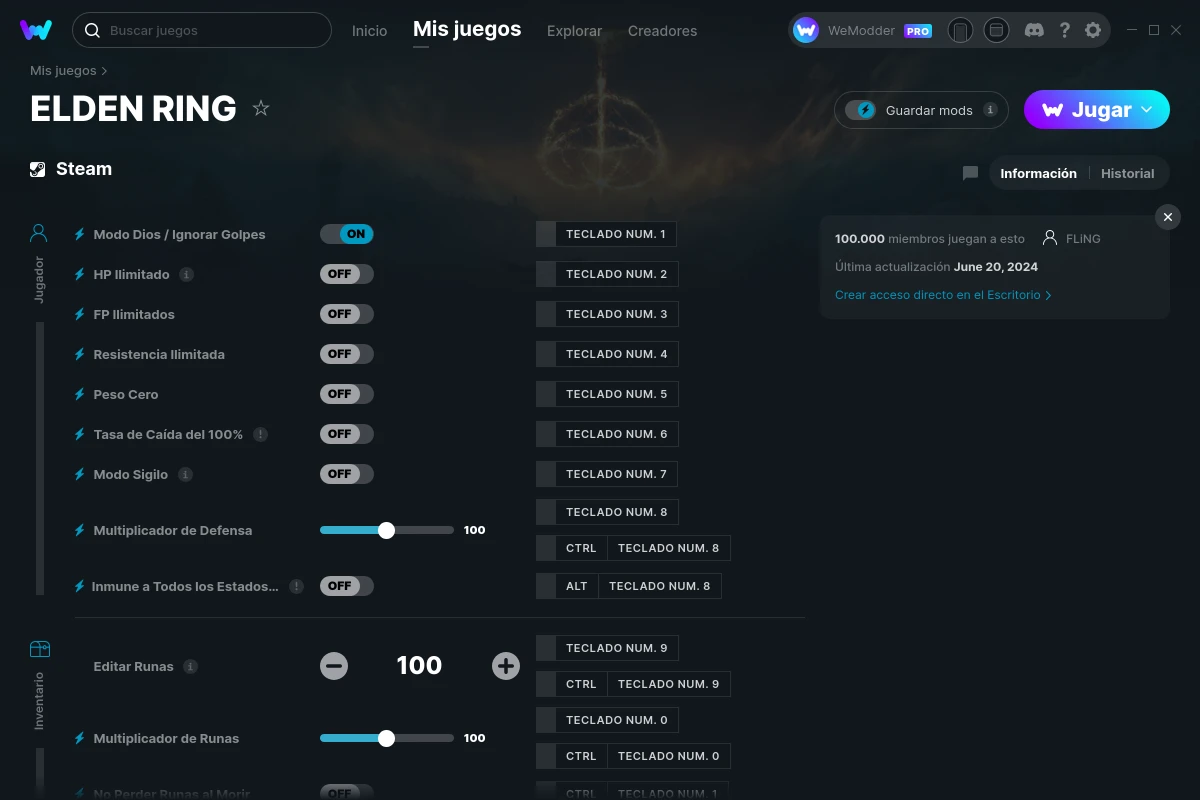The height and width of the screenshot is (800, 1200).
Task: Open the feedback chat bubble icon
Action: pyautogui.click(x=969, y=172)
